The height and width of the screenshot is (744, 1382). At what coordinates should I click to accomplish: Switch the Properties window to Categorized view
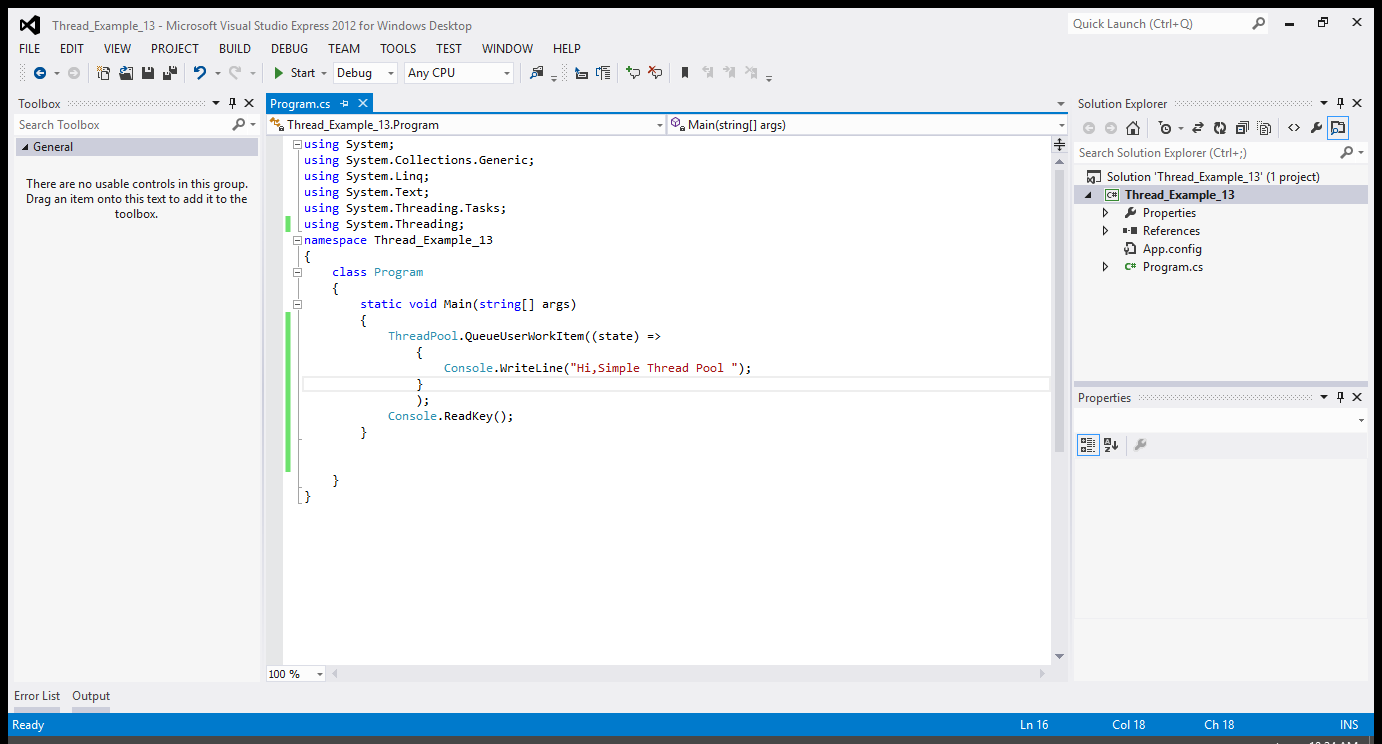click(x=1088, y=445)
